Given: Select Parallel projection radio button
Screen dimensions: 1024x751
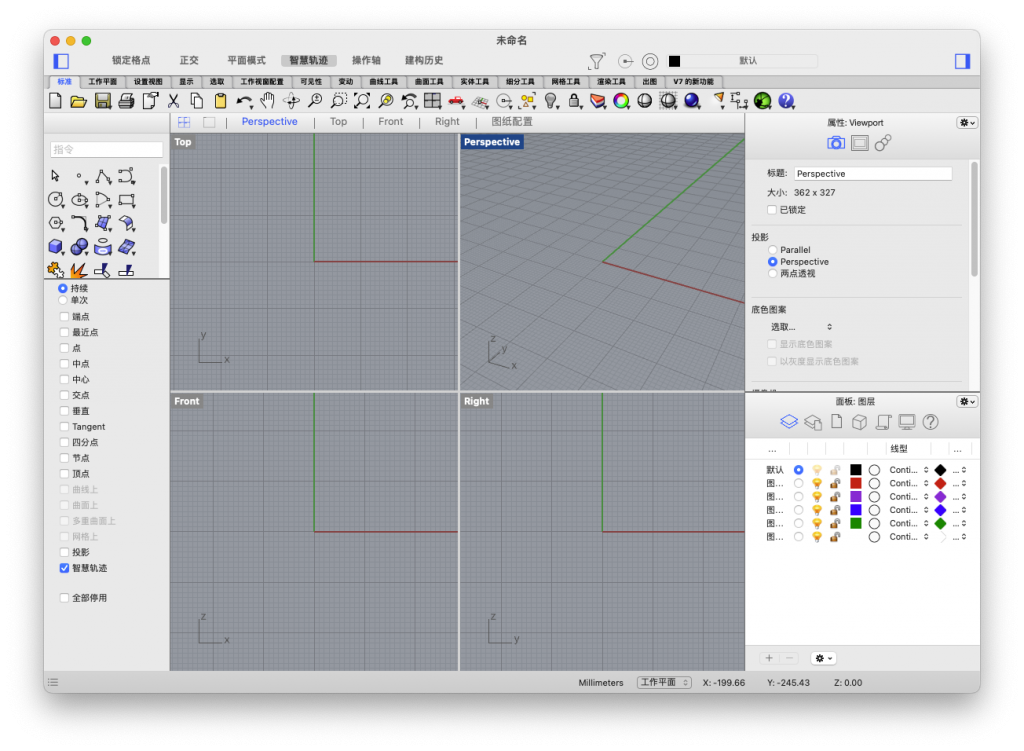Looking at the screenshot, I should 773,250.
